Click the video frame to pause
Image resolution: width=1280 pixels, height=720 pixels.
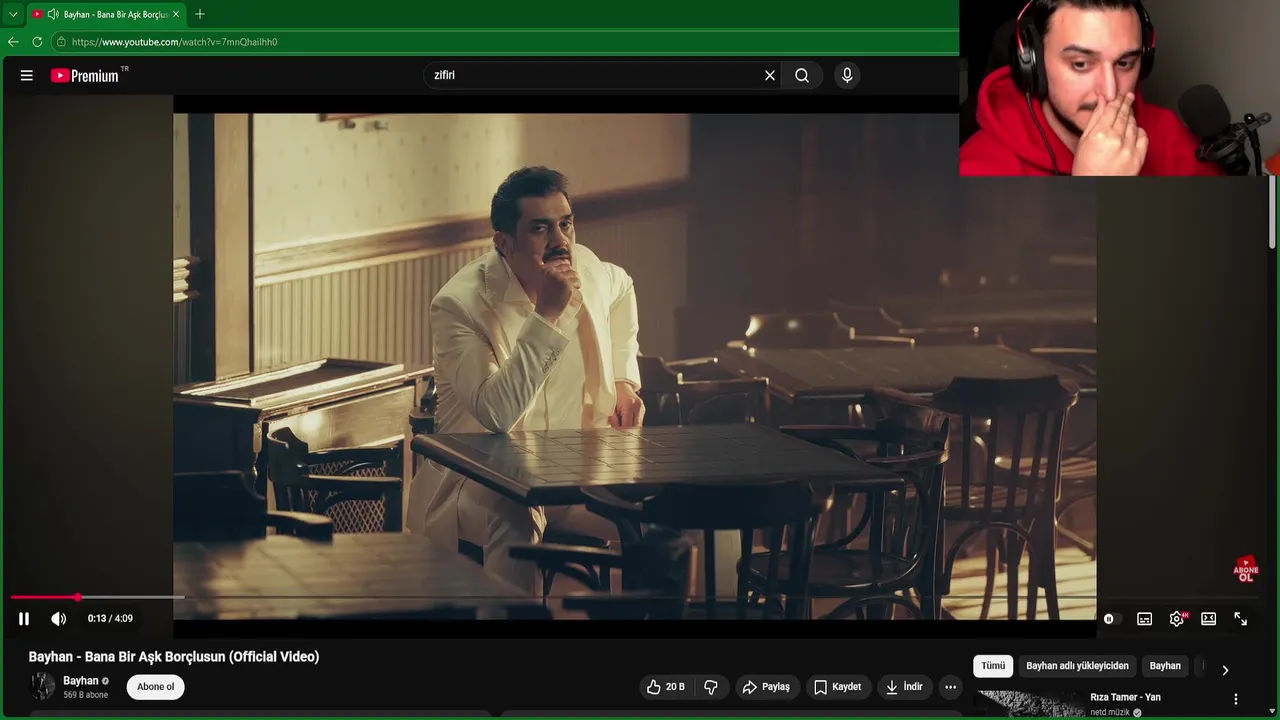(634, 365)
